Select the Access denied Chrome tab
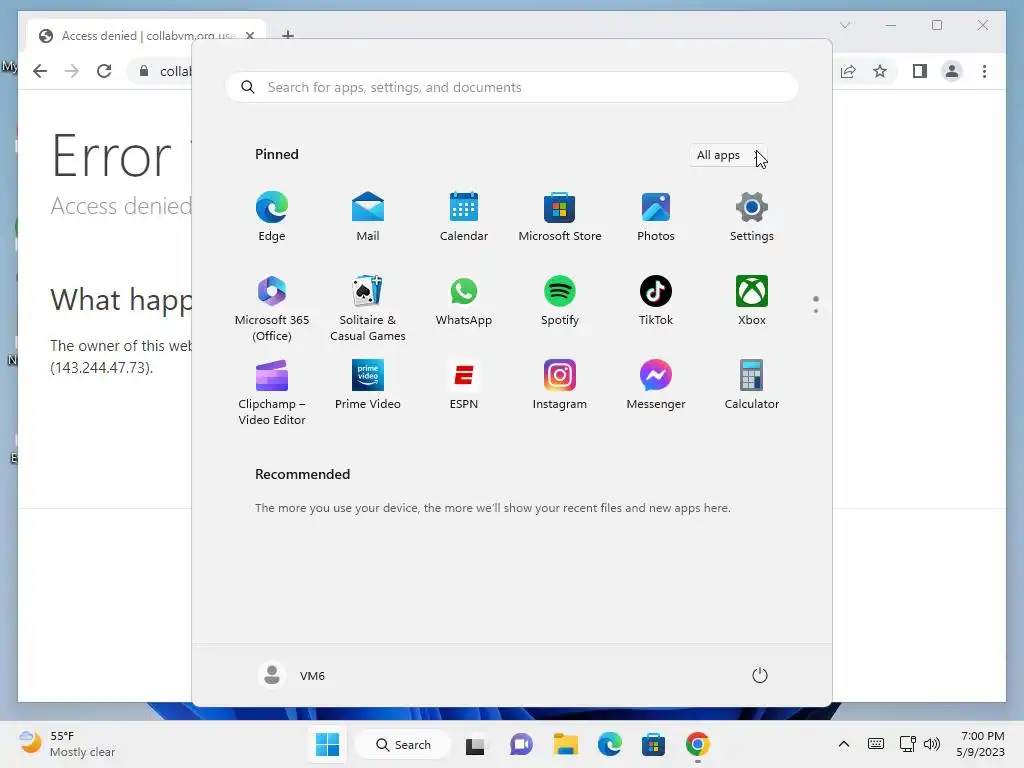 point(146,35)
